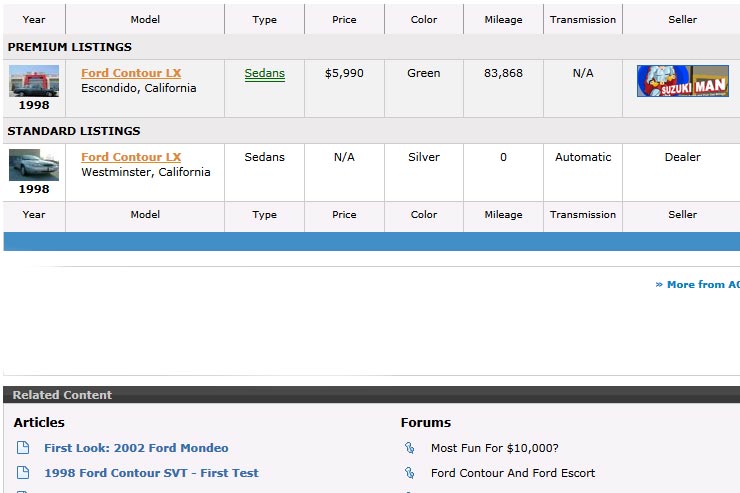Click Year in the bottom header row
Screen dimensions: 740x493
[x=34, y=214]
